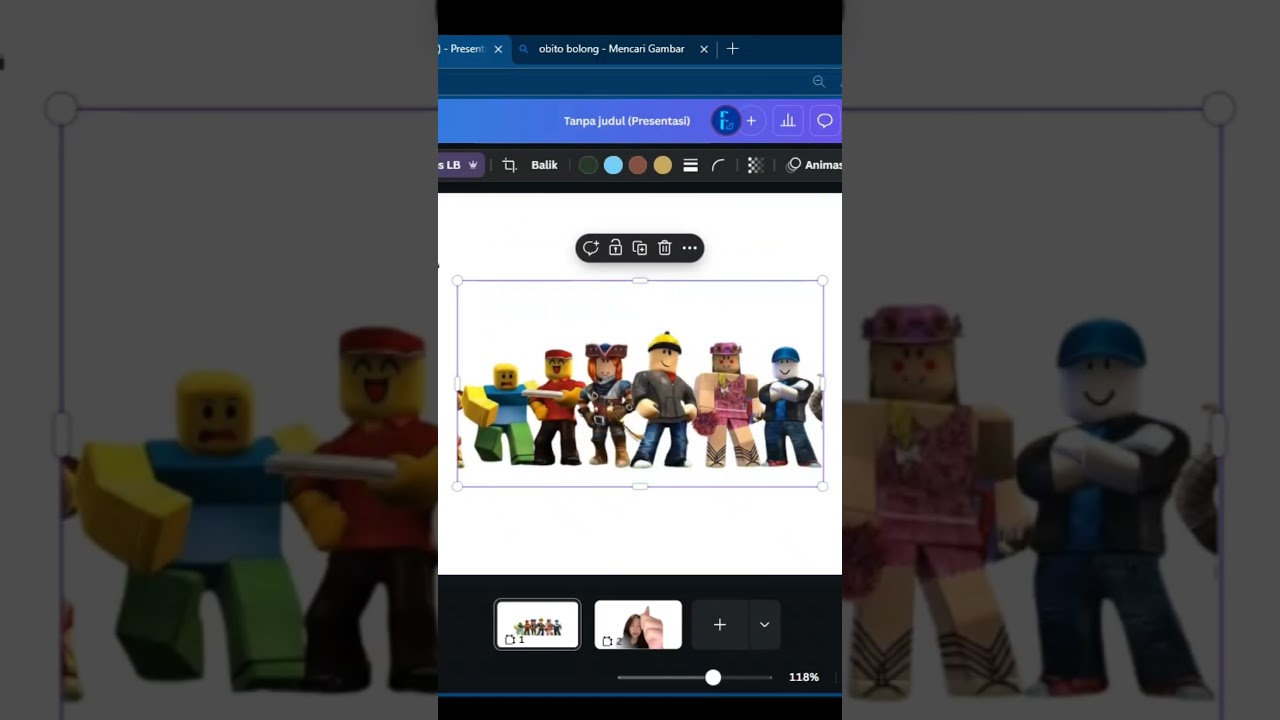Edit the Tanpa judul (Presentasi) title
Image resolution: width=1280 pixels, height=720 pixels.
click(x=627, y=121)
